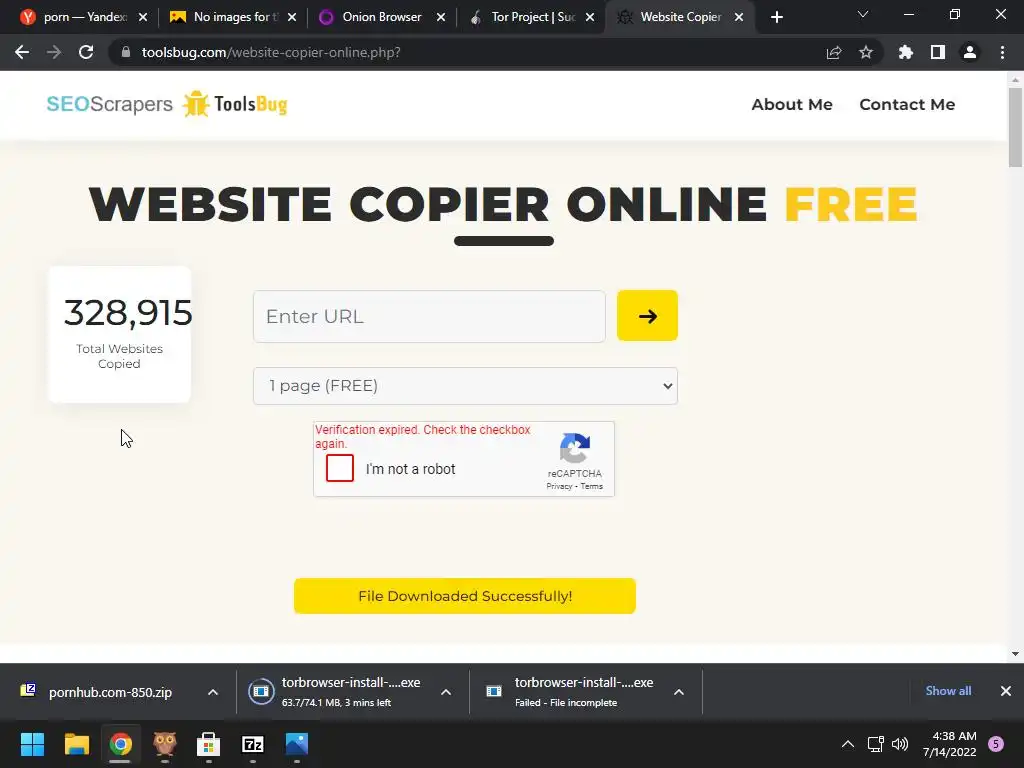Close the downloads bar

(x=1006, y=691)
